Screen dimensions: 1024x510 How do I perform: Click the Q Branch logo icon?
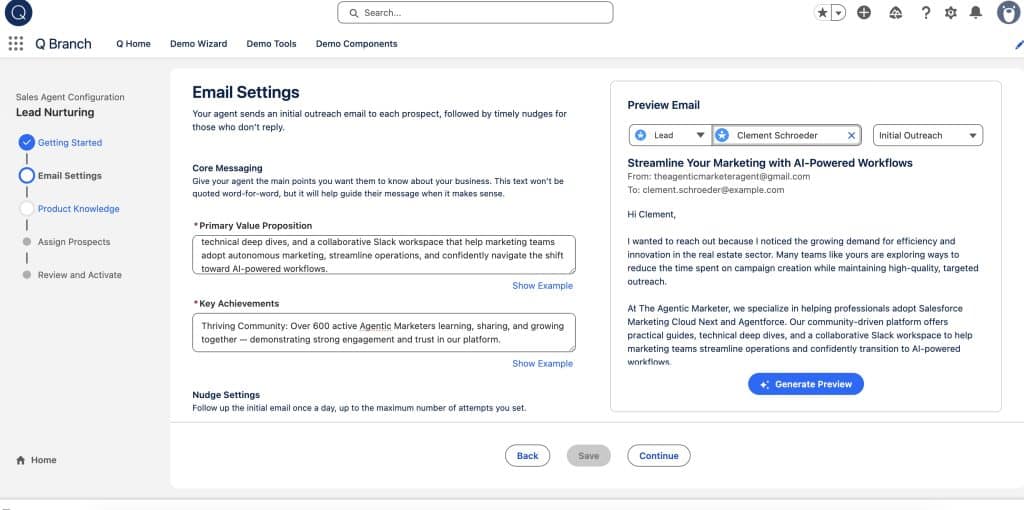point(18,12)
